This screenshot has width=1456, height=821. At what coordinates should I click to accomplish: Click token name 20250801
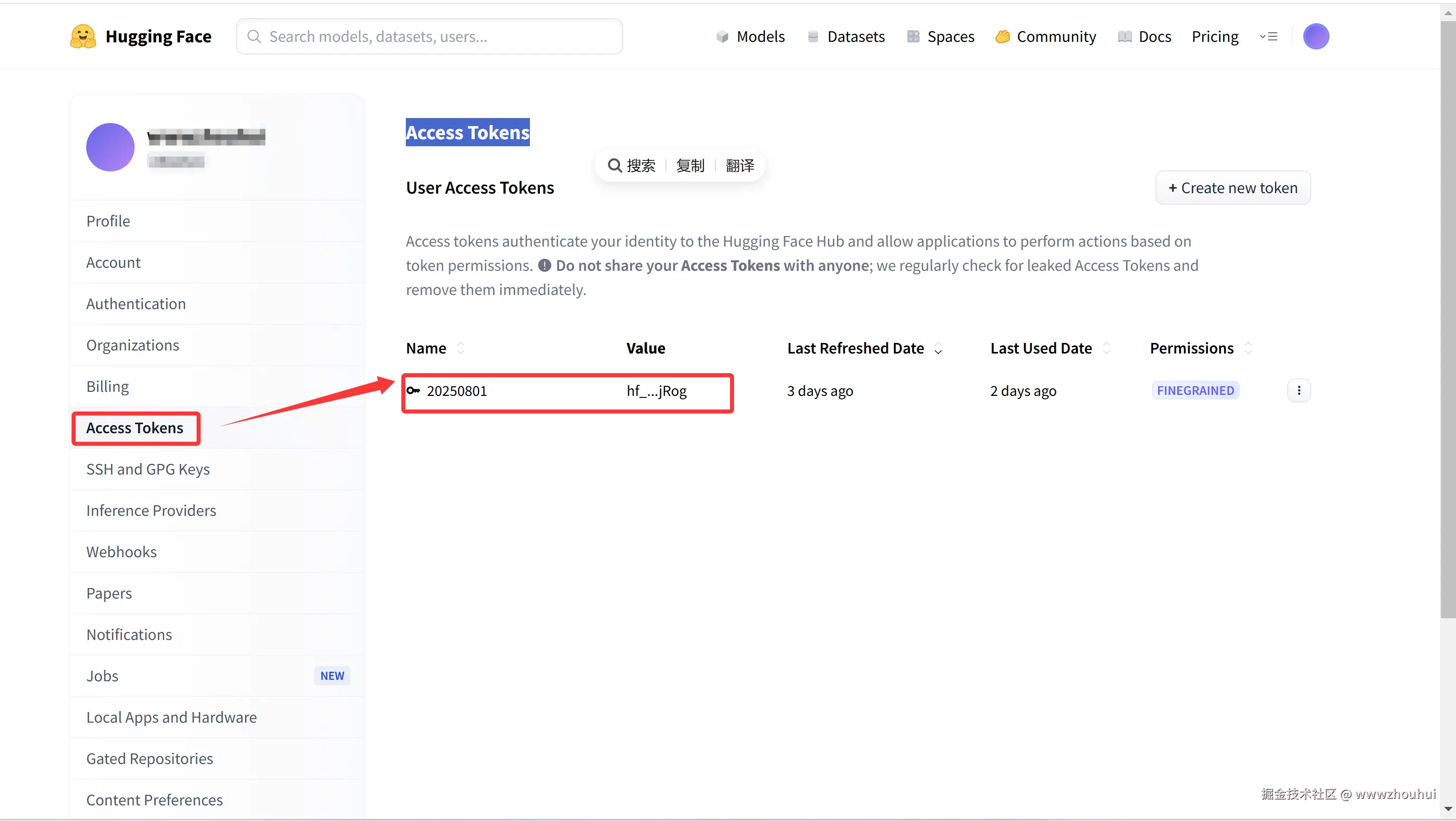coord(457,391)
